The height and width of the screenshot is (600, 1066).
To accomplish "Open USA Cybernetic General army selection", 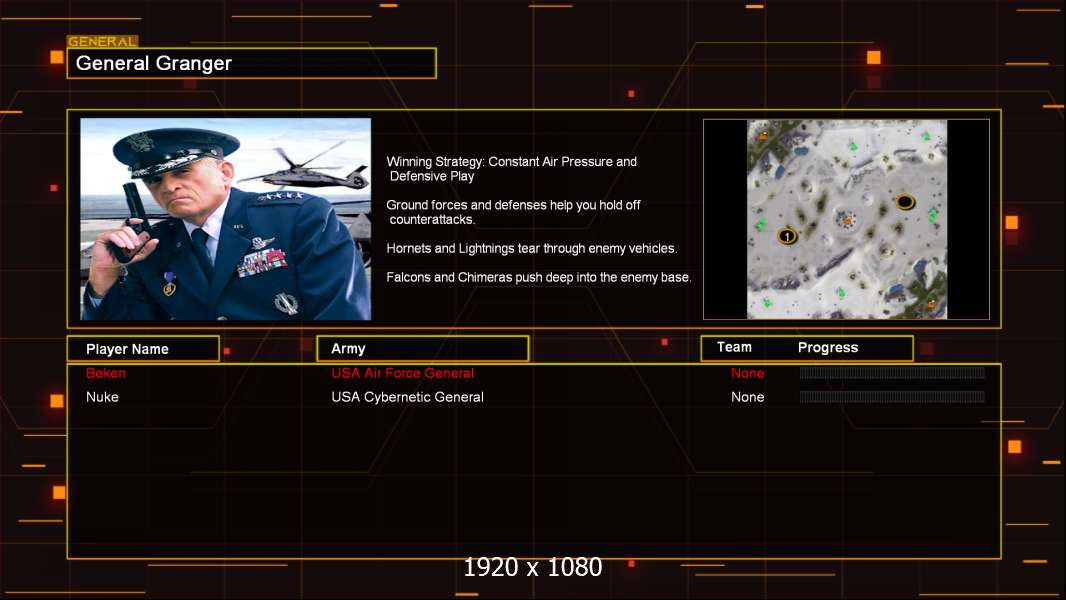I will click(x=407, y=397).
